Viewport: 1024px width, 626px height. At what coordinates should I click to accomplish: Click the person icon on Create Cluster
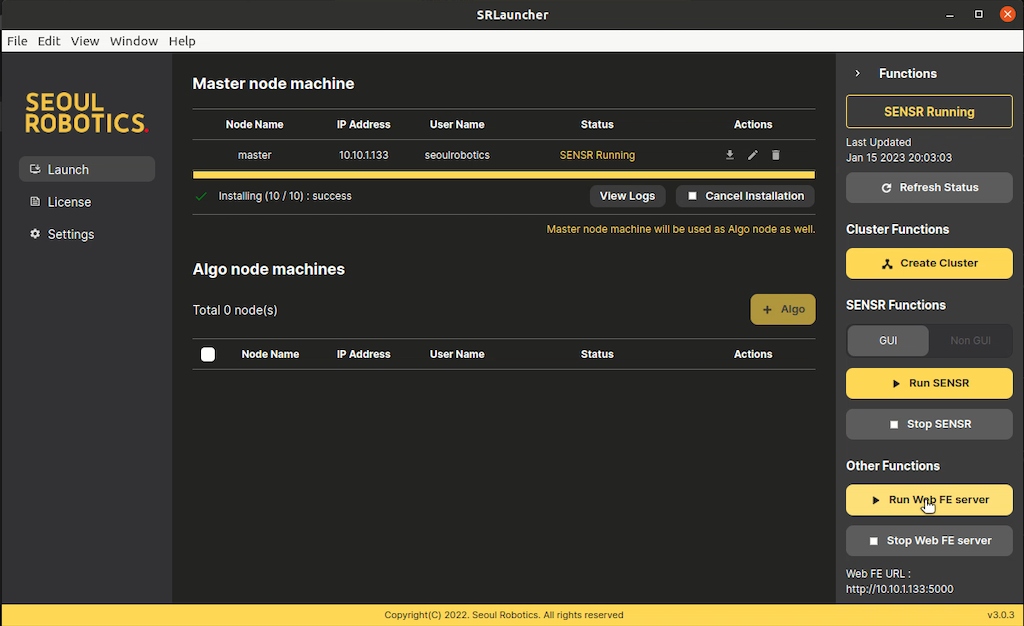pos(889,263)
